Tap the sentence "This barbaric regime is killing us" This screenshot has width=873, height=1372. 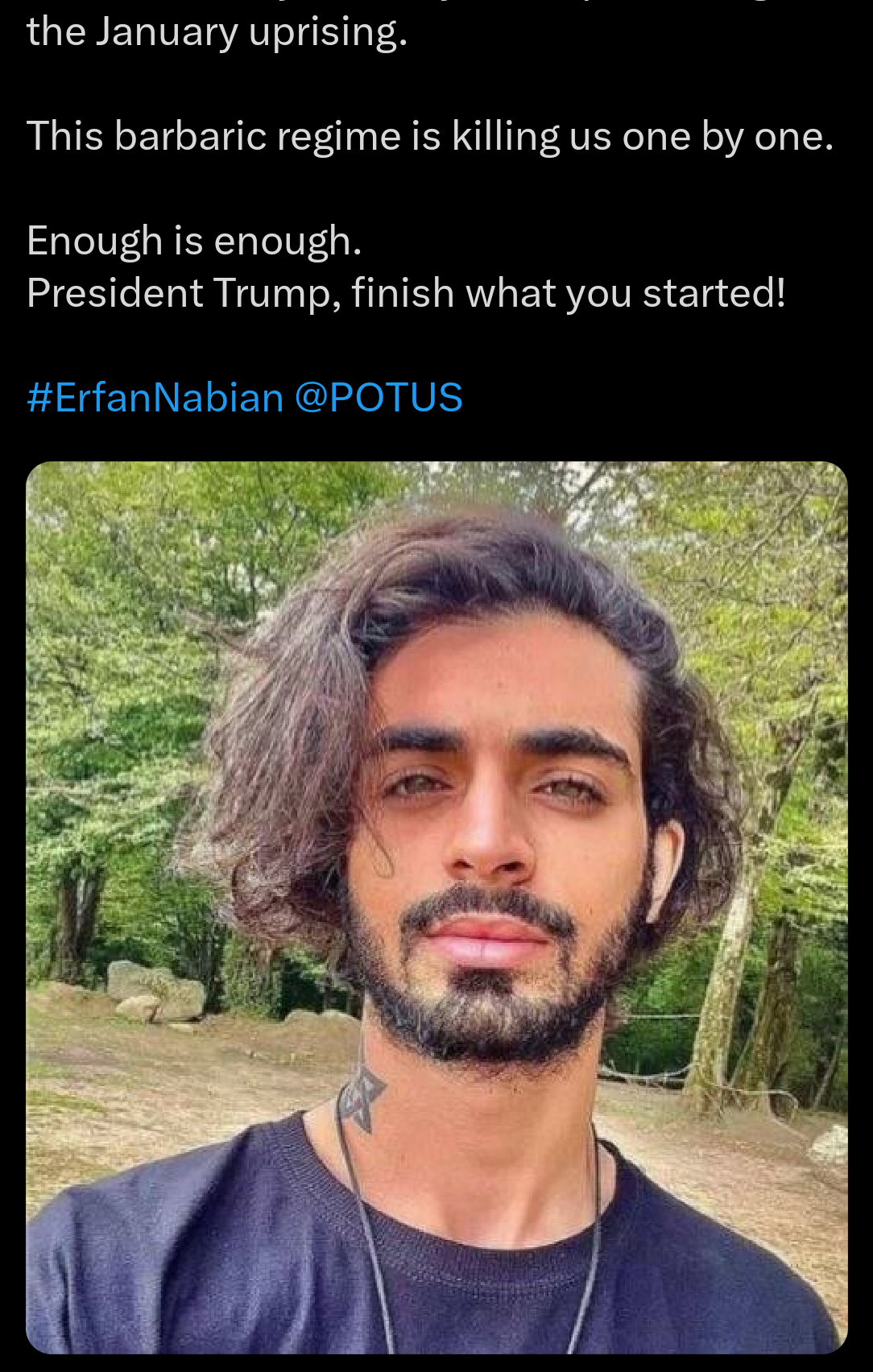pyautogui.click(x=319, y=137)
